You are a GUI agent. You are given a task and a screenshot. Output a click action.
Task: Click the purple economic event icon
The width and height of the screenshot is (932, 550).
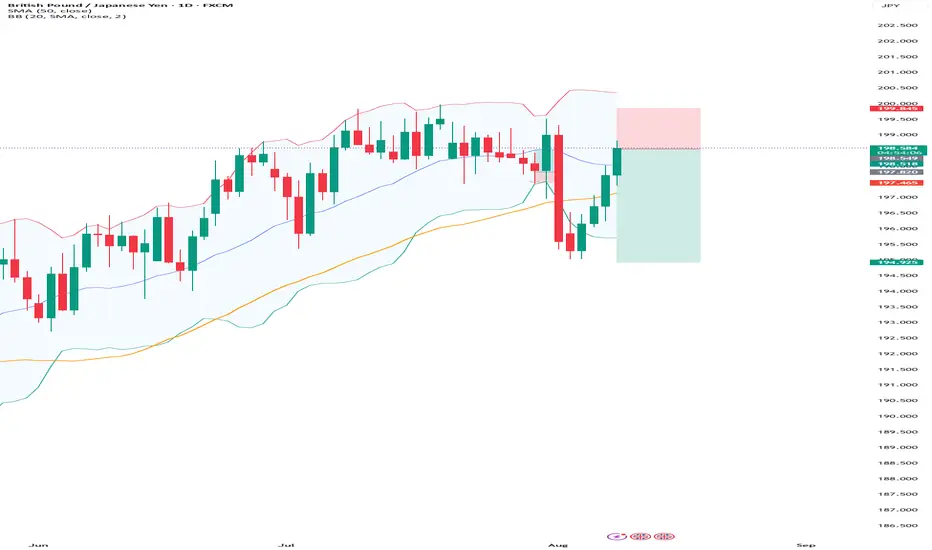click(x=617, y=536)
